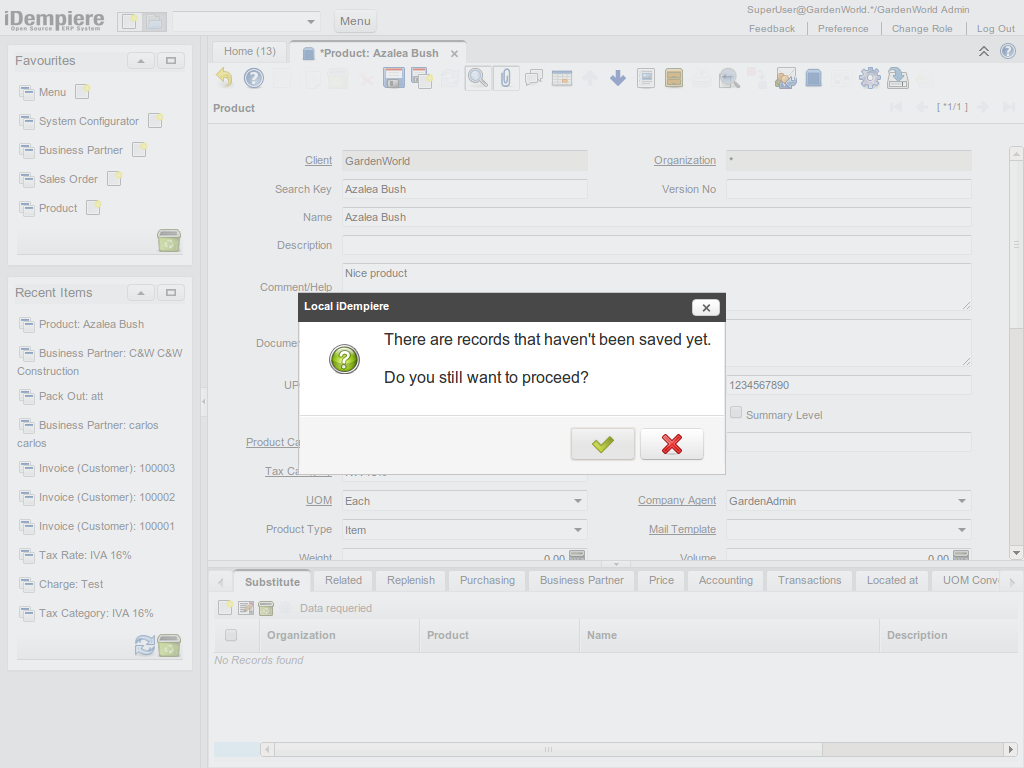Click the Log Out link
This screenshot has width=1024, height=768.
point(995,29)
